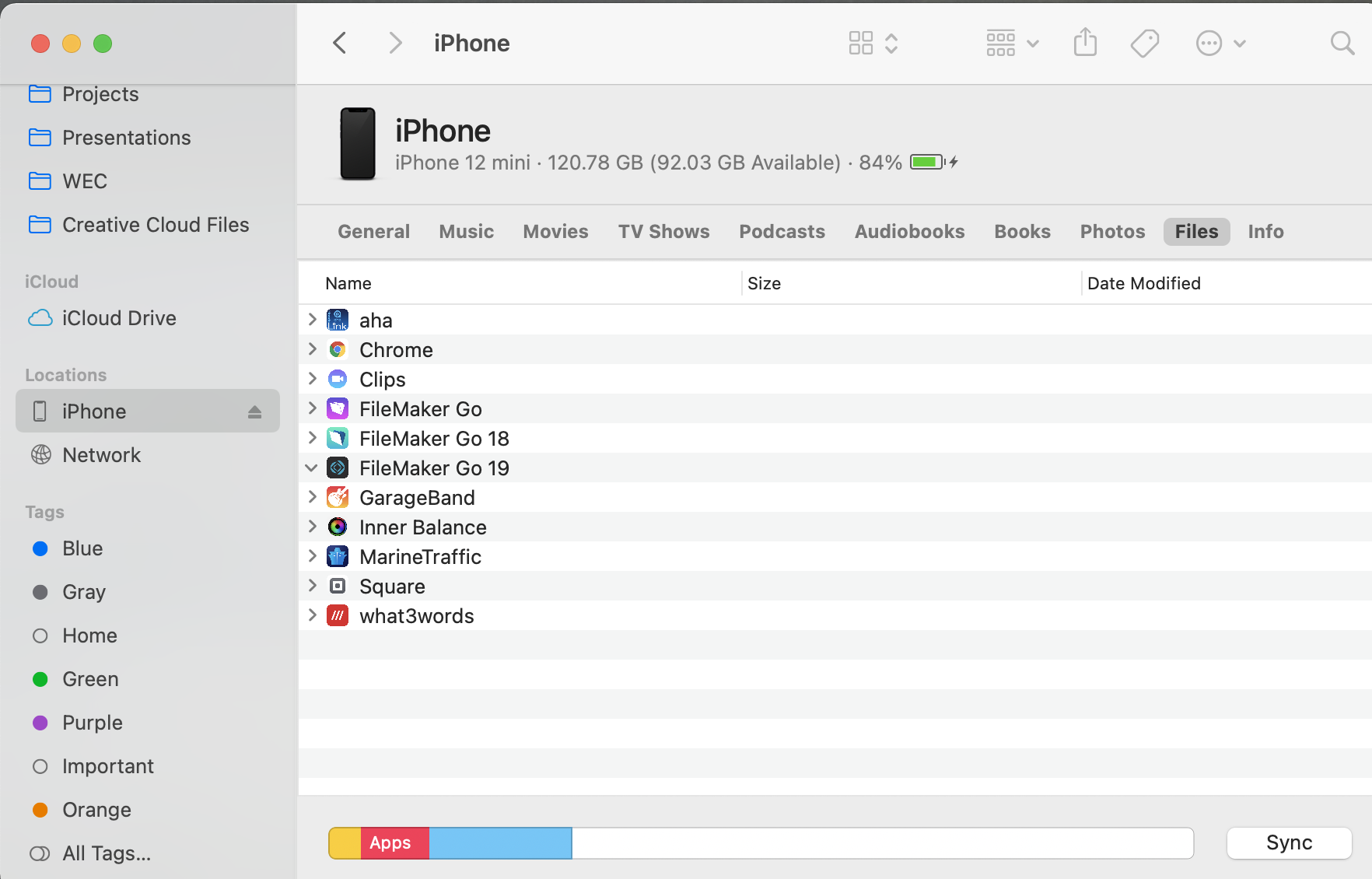Click the Sync button

click(x=1289, y=842)
